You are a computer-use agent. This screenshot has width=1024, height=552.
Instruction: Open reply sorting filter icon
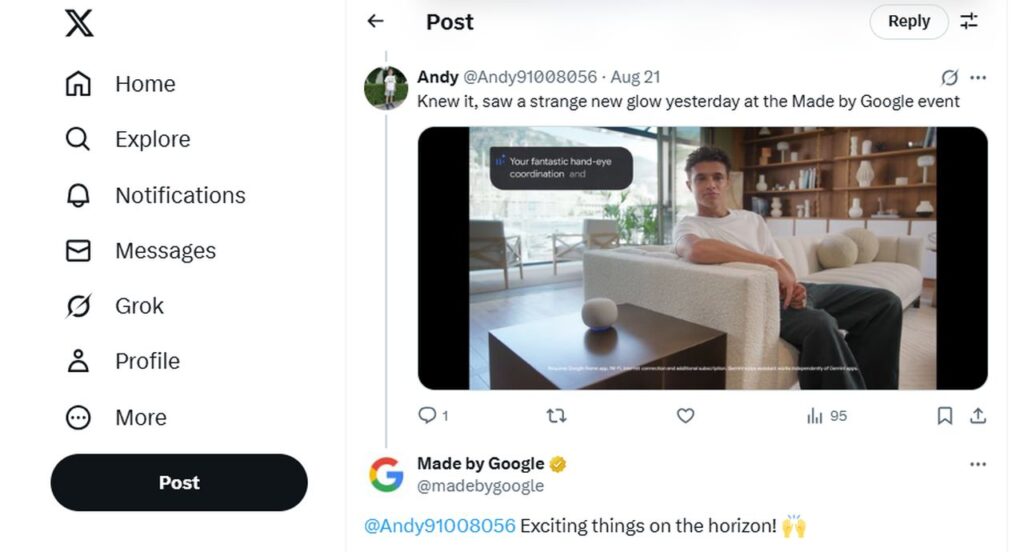(x=969, y=21)
